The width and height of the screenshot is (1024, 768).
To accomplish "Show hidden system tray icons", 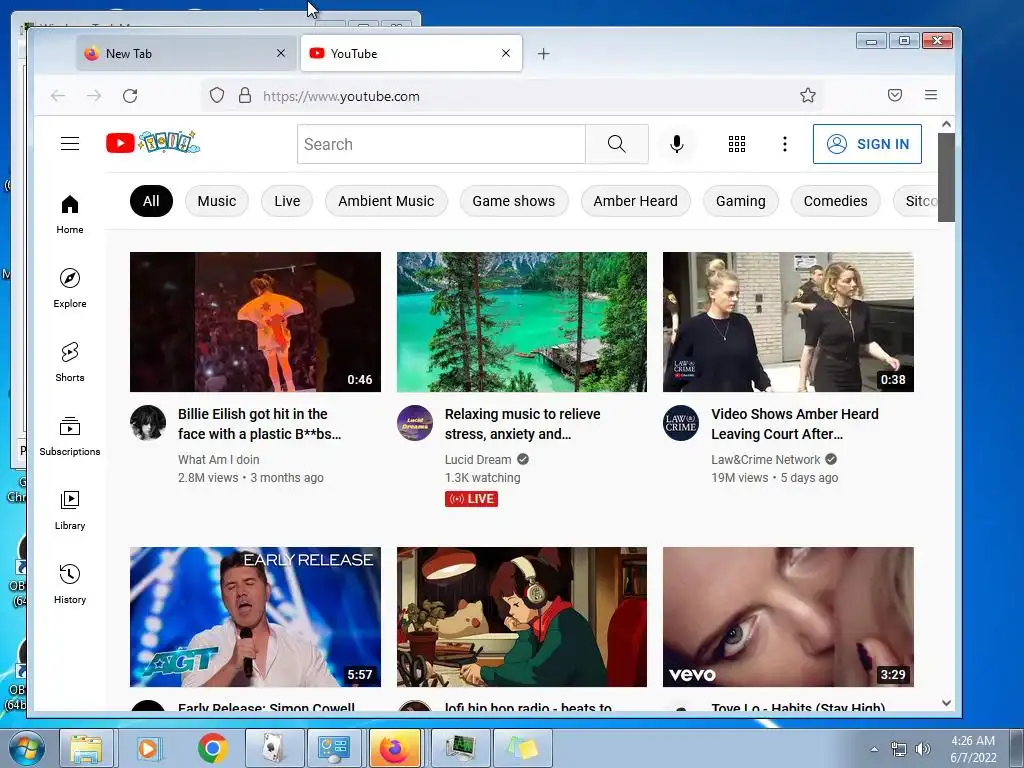I will (x=874, y=749).
